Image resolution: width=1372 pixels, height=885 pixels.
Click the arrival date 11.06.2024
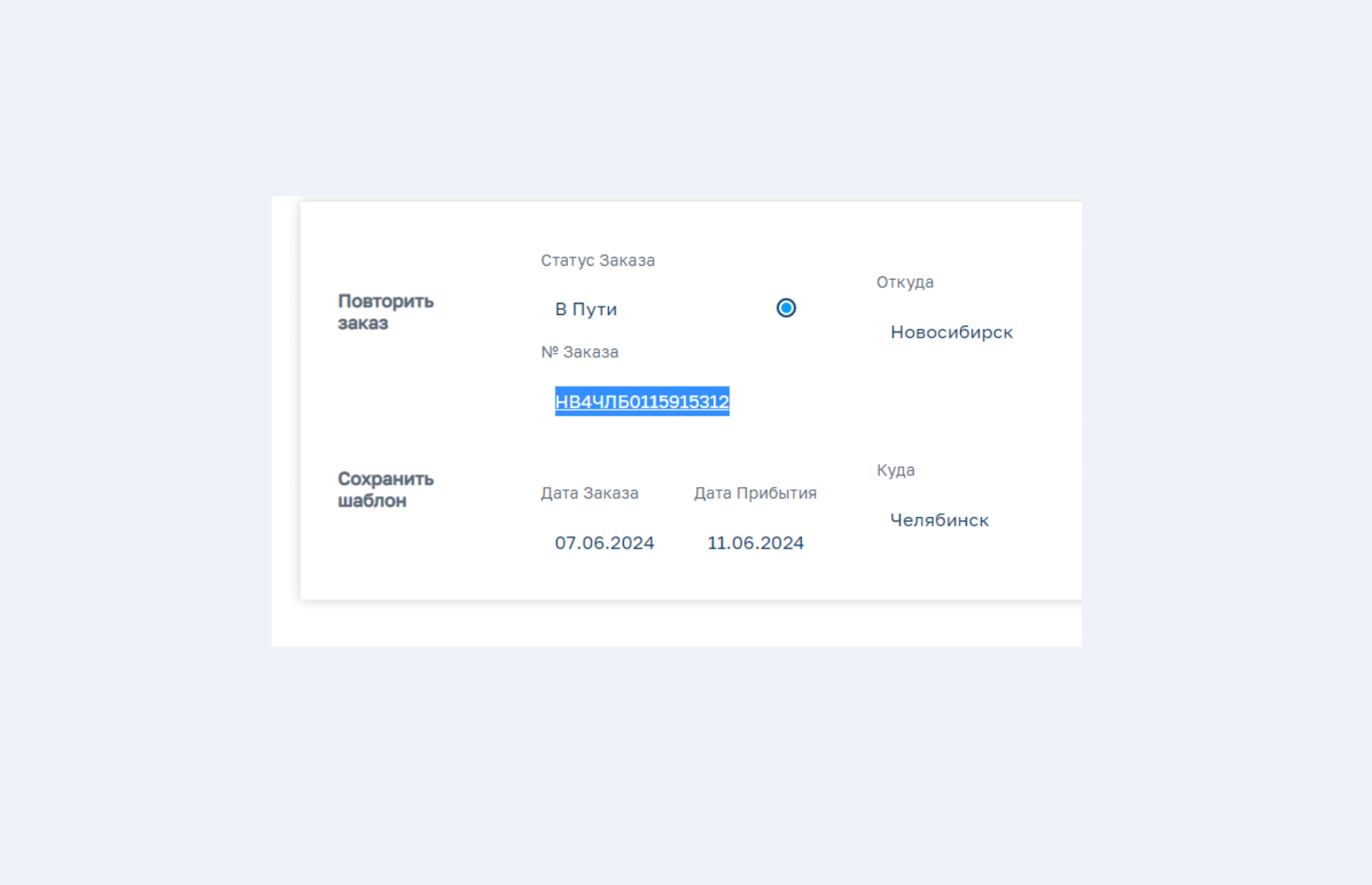pos(755,543)
